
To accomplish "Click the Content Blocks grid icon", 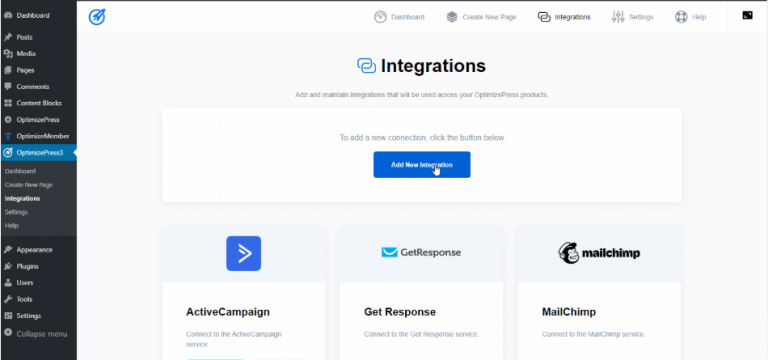I will [x=8, y=103].
